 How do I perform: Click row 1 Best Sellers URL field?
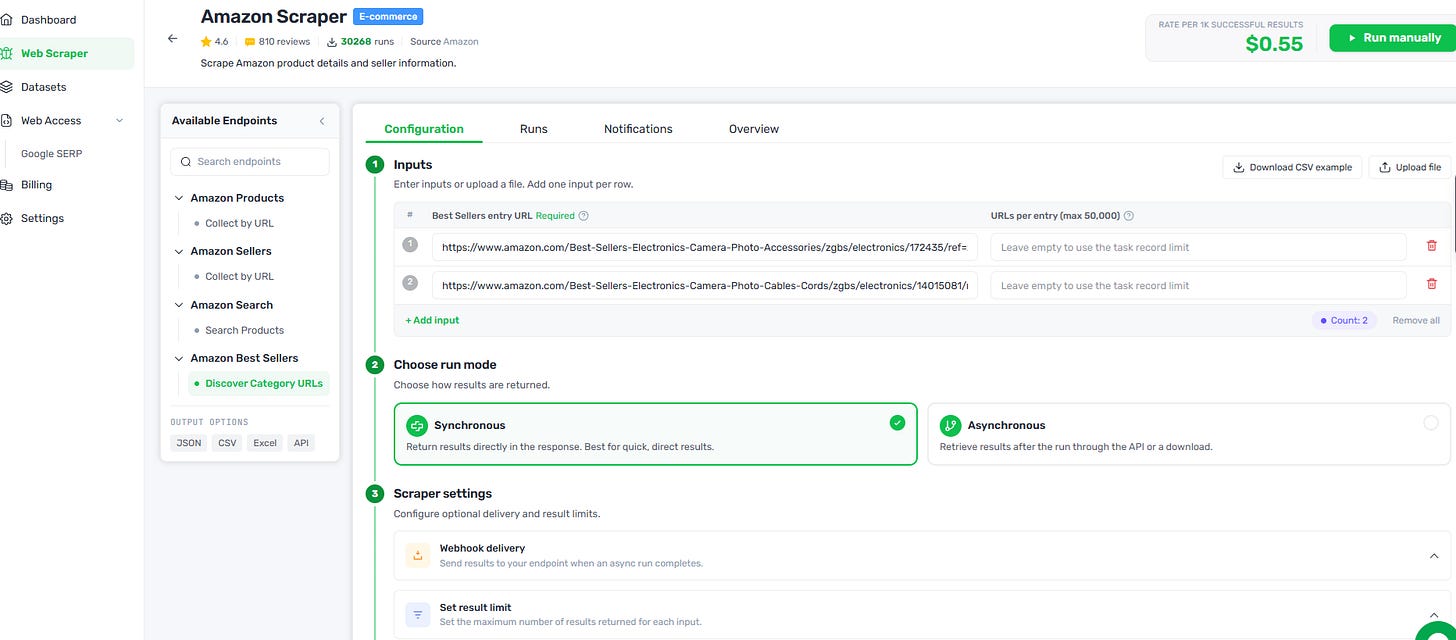(705, 247)
